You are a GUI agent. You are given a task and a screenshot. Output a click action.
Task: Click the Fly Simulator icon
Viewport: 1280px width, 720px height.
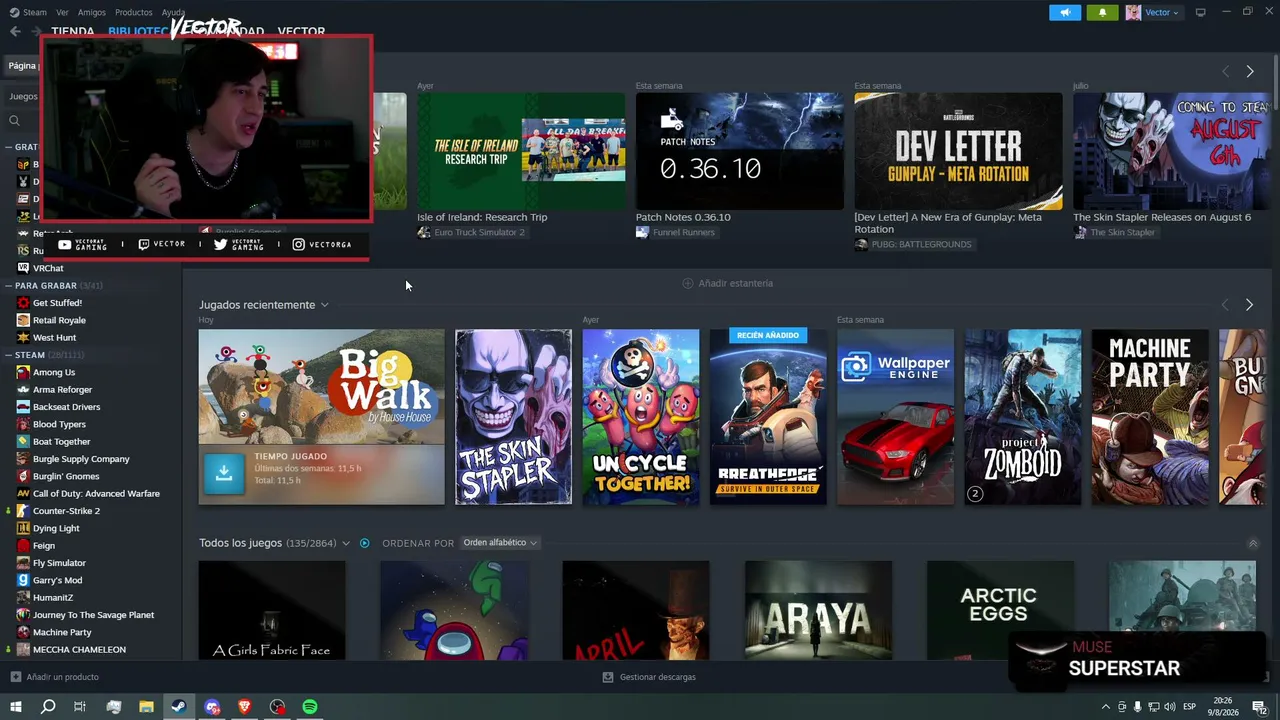click(x=23, y=563)
